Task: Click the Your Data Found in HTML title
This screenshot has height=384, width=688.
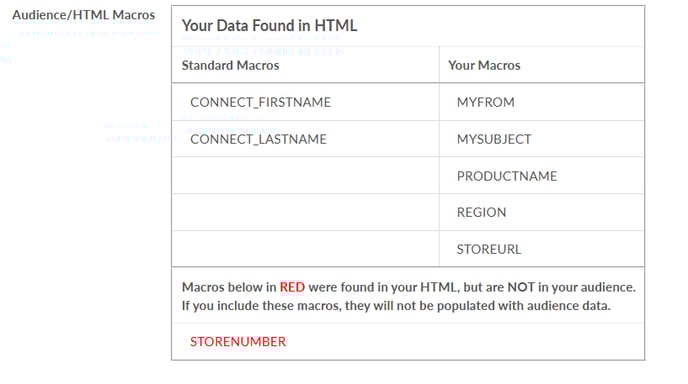Action: [269, 25]
